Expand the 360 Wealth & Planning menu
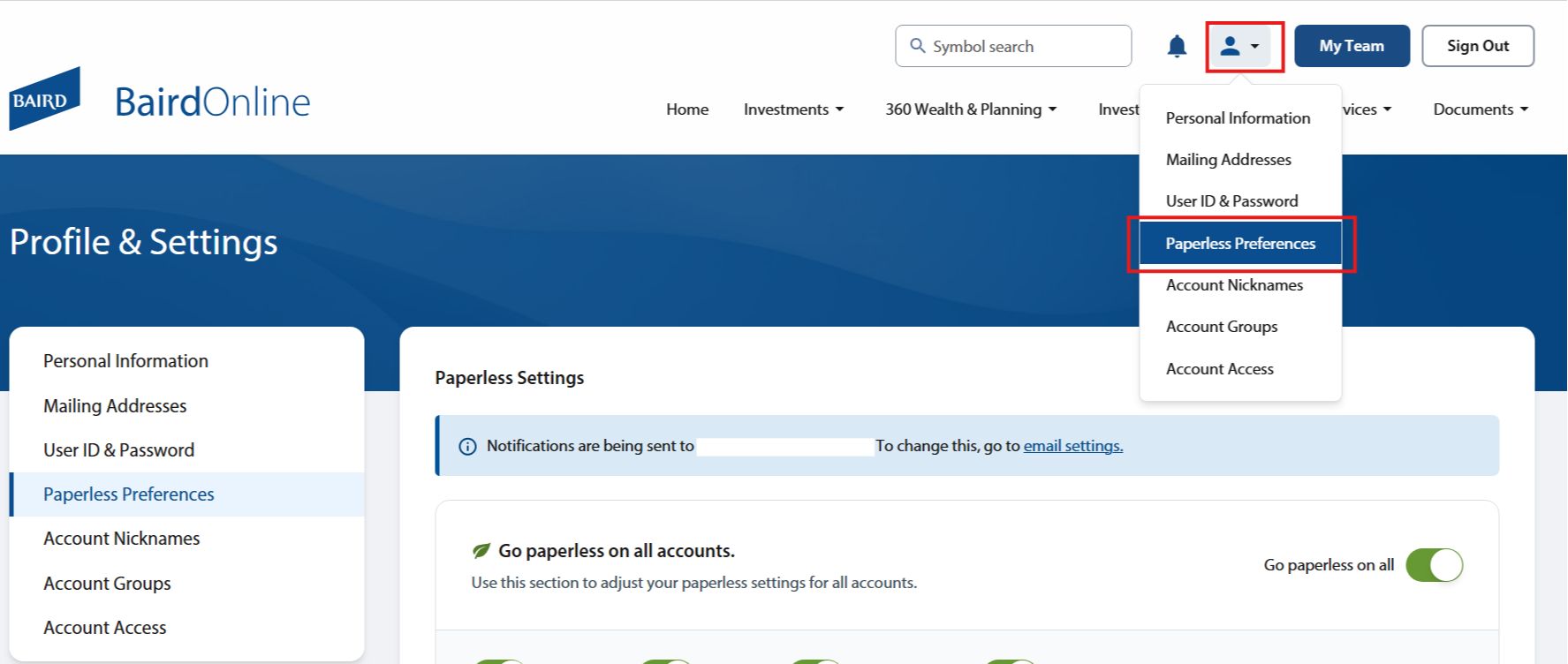1568x664 pixels. pos(971,109)
